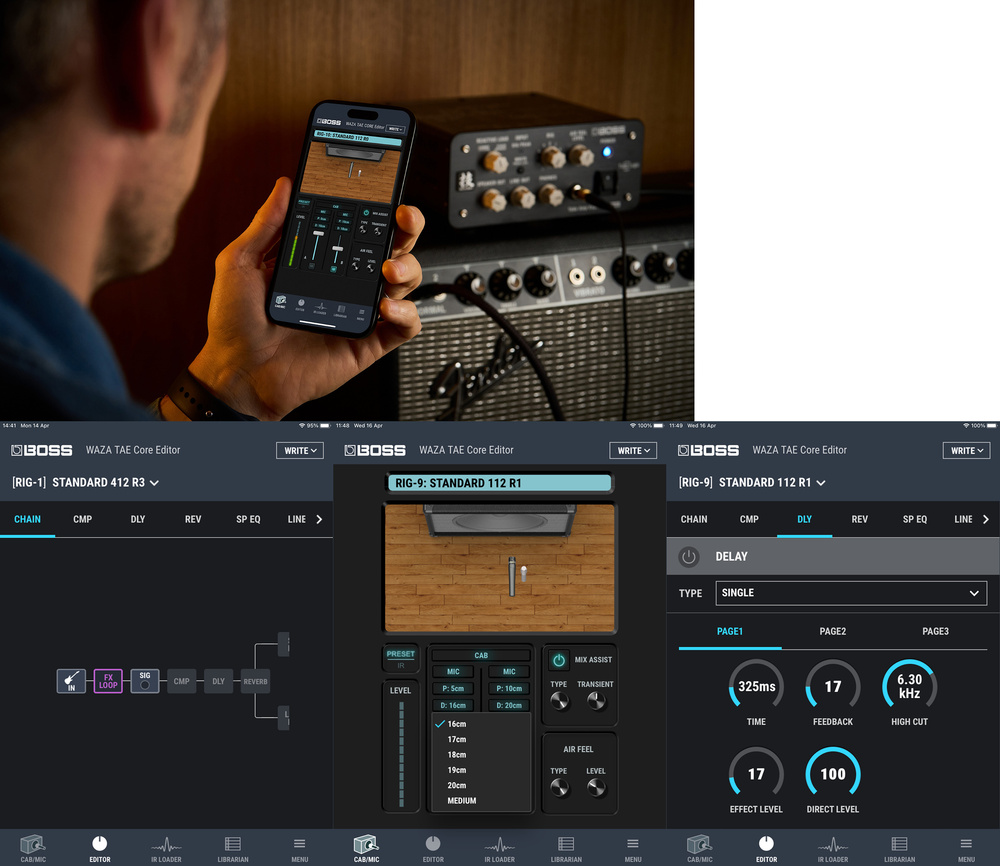Open the delay TYPE SINGLE dropdown

[851, 593]
